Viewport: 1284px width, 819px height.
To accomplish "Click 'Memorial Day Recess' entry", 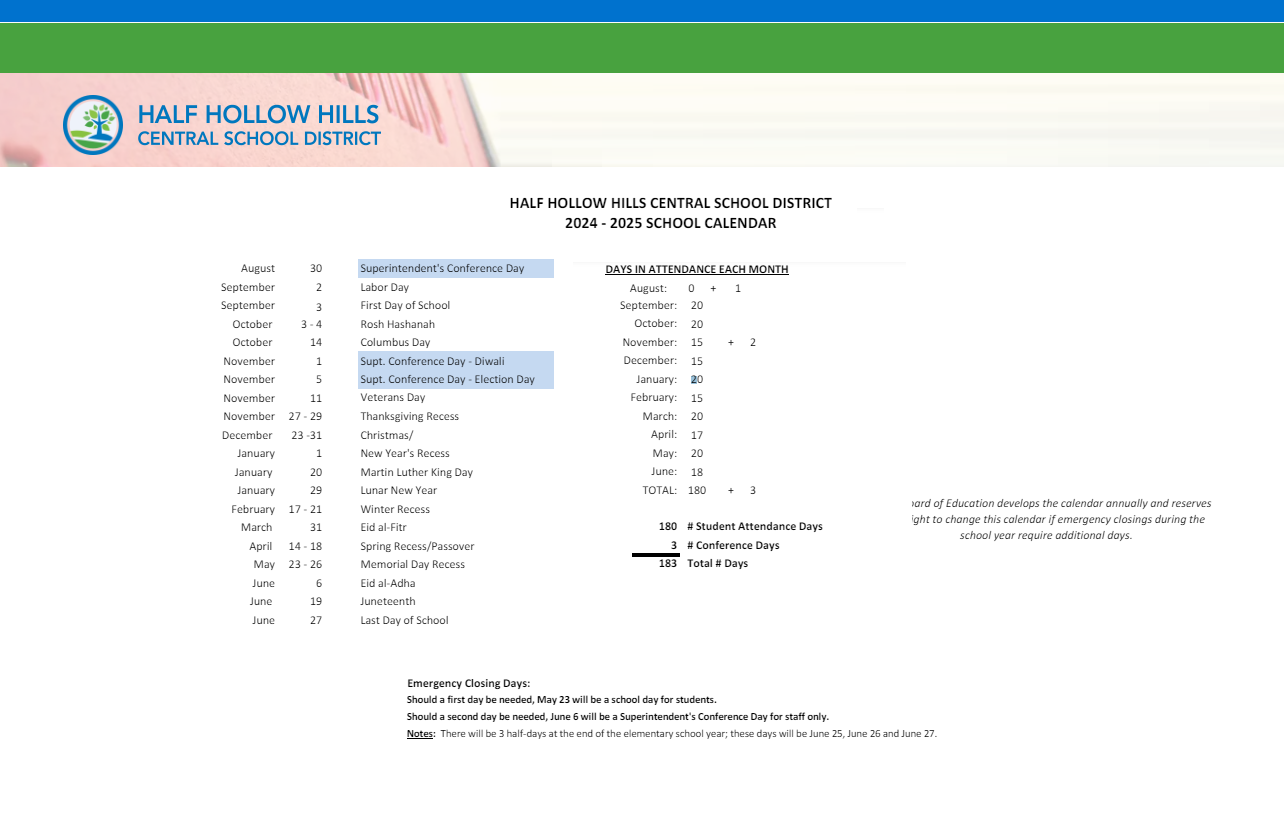I will (413, 565).
